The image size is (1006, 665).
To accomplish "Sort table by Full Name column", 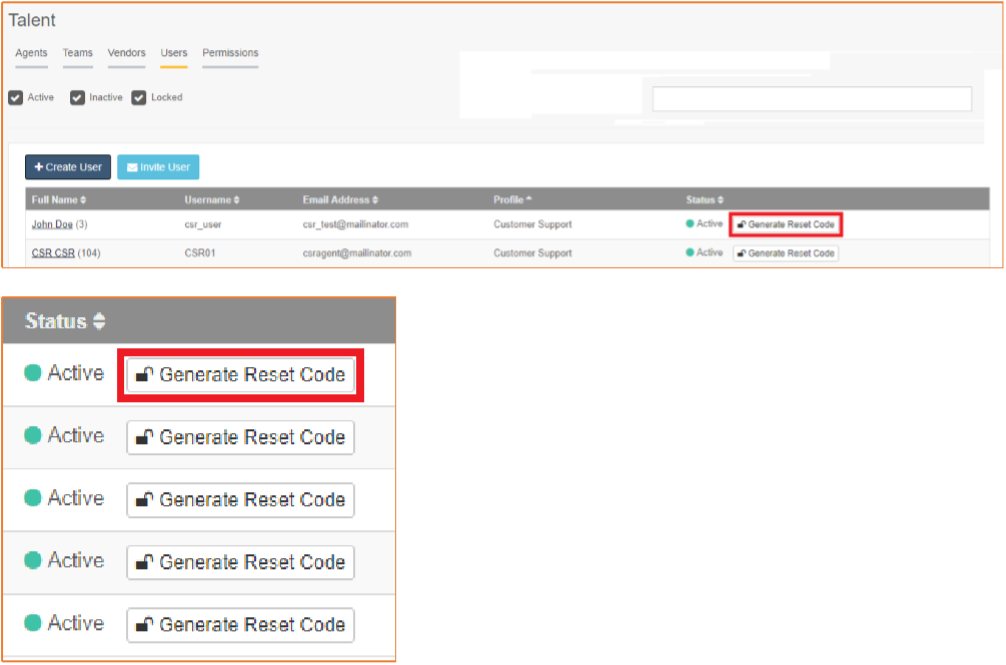I will tap(59, 200).
